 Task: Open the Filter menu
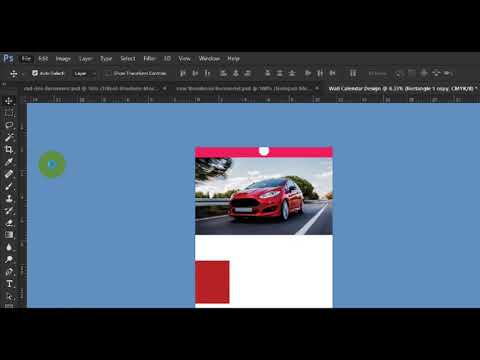tap(149, 59)
